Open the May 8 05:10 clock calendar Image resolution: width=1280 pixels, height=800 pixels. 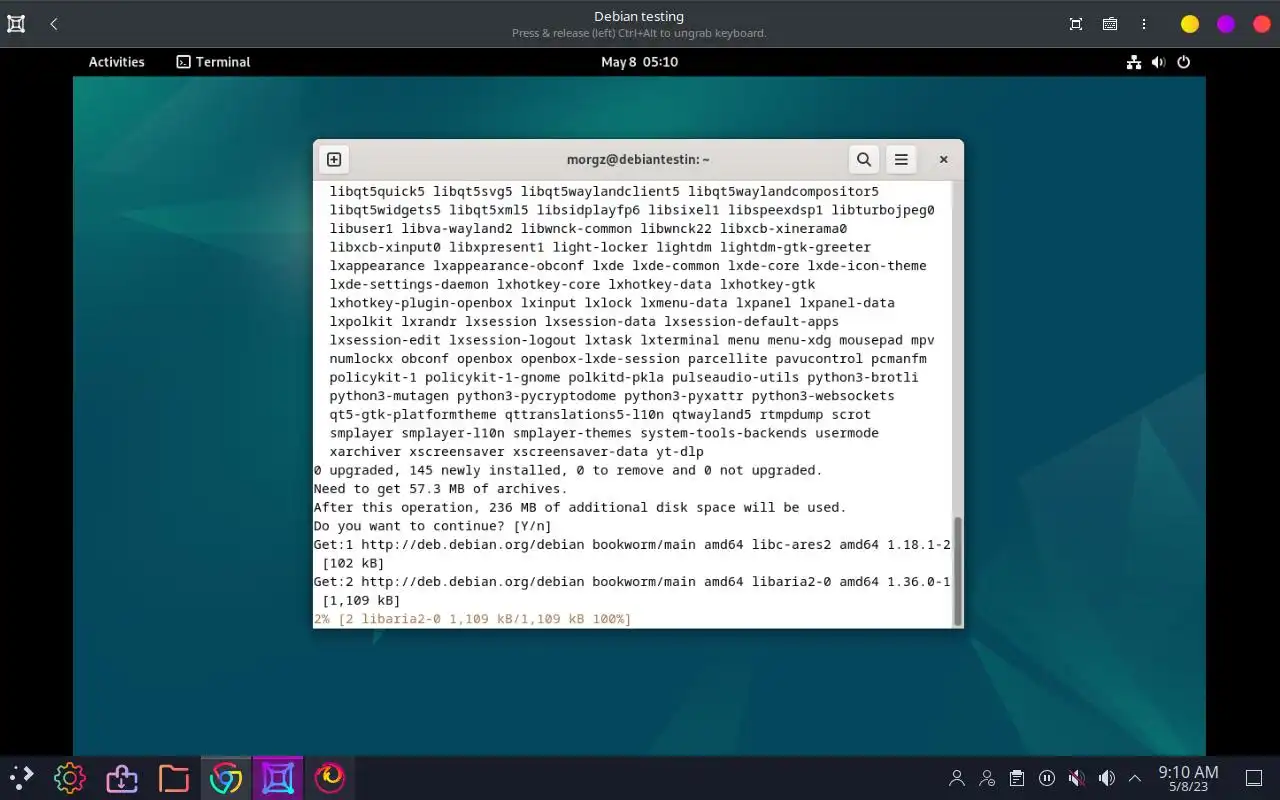[x=640, y=62]
